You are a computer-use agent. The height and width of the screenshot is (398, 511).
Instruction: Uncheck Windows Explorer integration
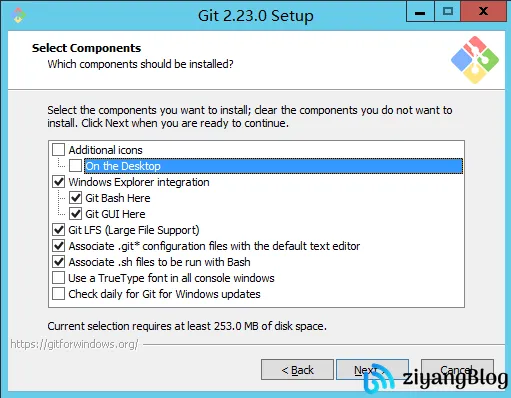(58, 182)
